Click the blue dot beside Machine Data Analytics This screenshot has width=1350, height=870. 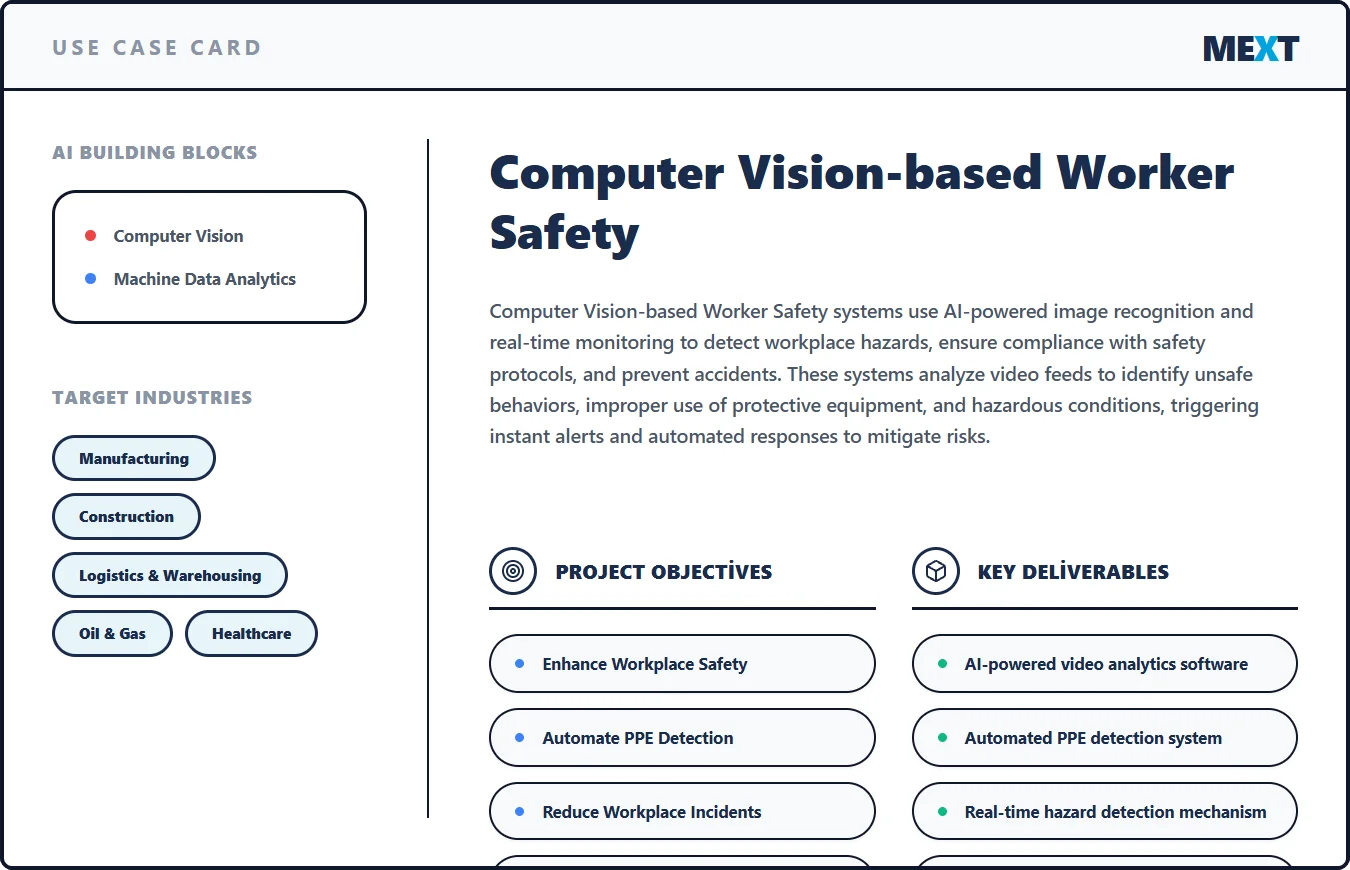pyautogui.click(x=90, y=279)
